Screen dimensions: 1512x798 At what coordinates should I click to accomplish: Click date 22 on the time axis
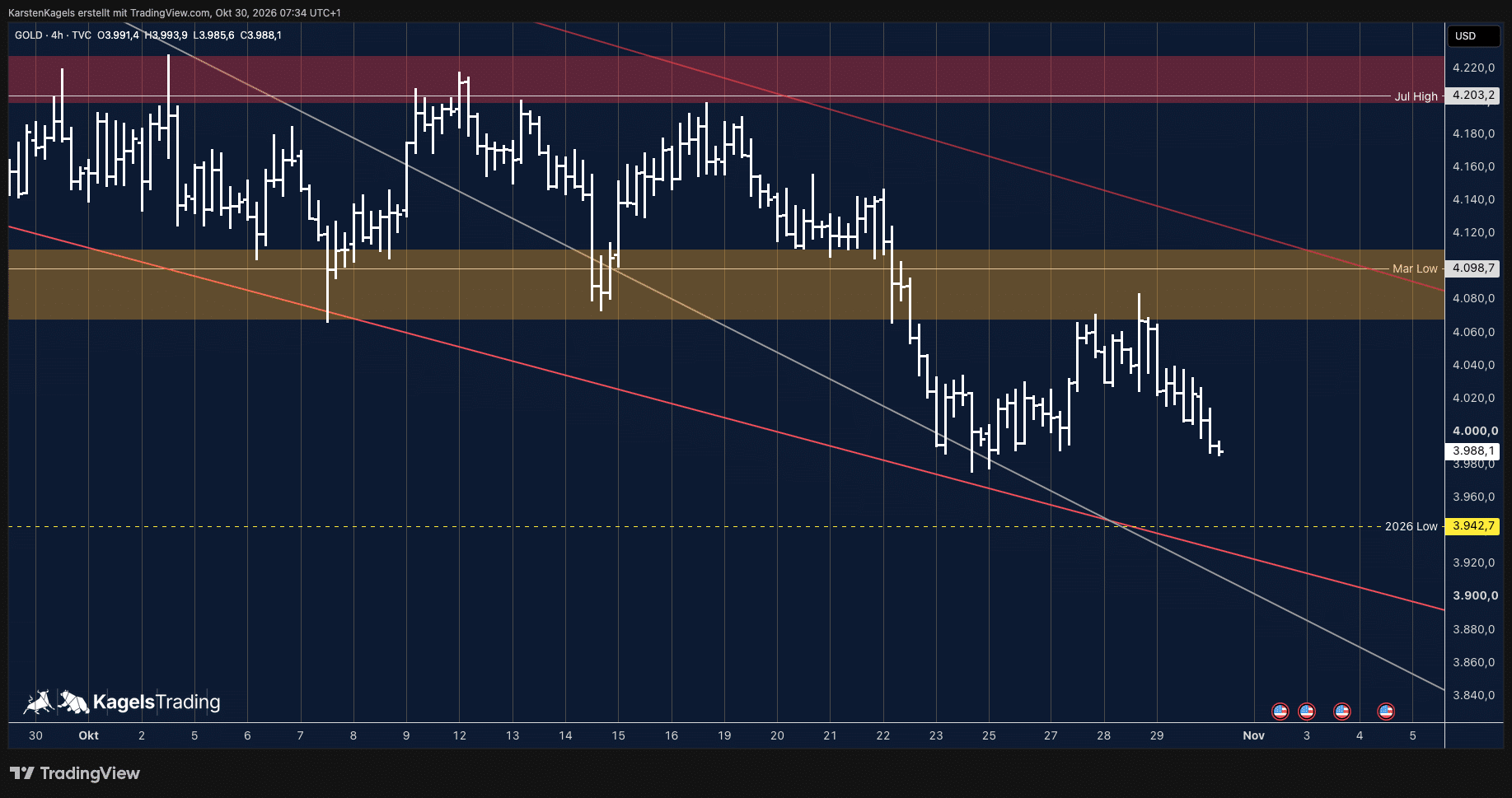tap(883, 735)
